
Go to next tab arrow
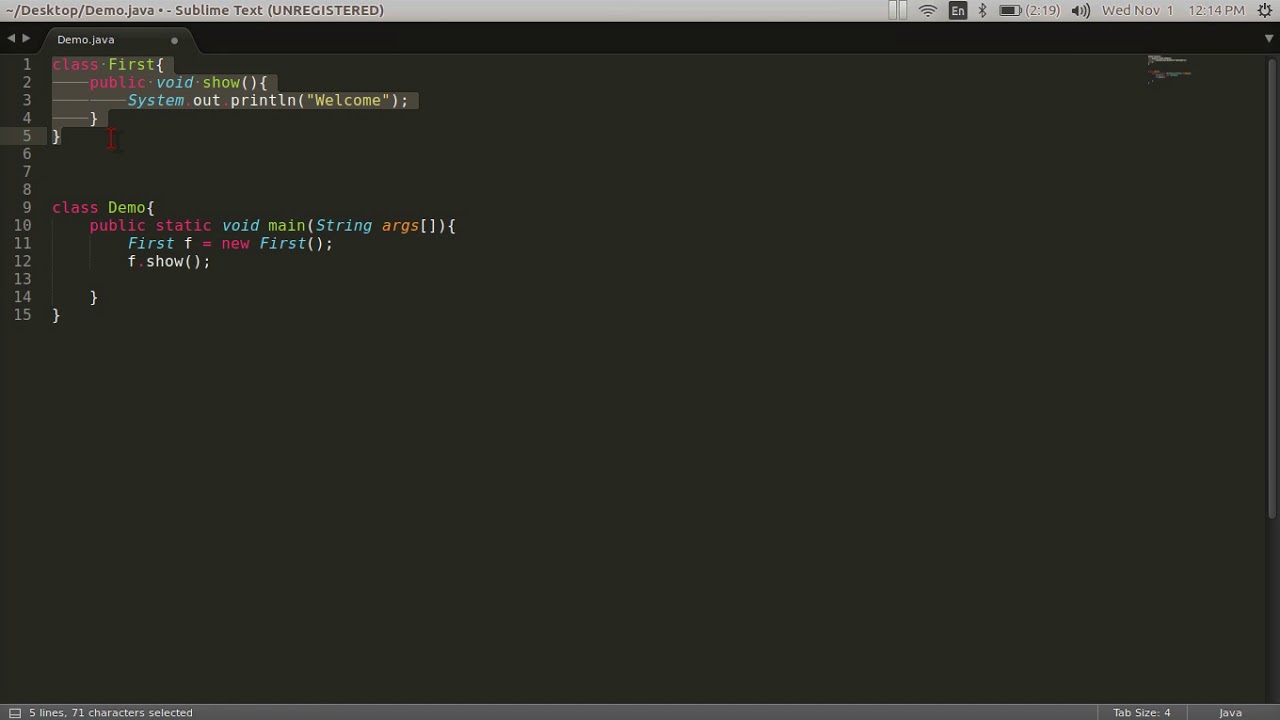coord(26,39)
